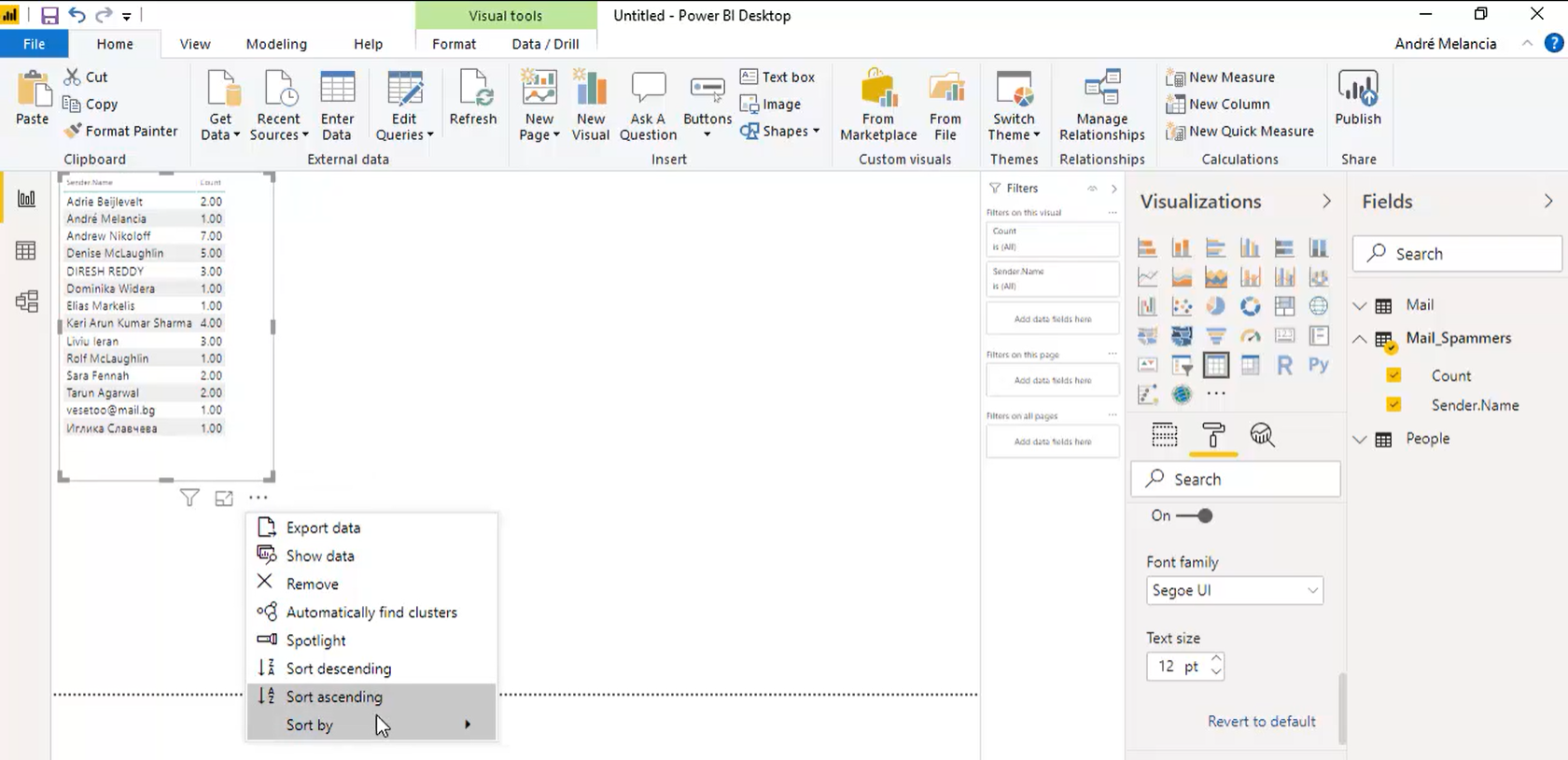Screen dimensions: 1568x760
Task: Choose Show data from the context menu
Action: coord(371,556)
